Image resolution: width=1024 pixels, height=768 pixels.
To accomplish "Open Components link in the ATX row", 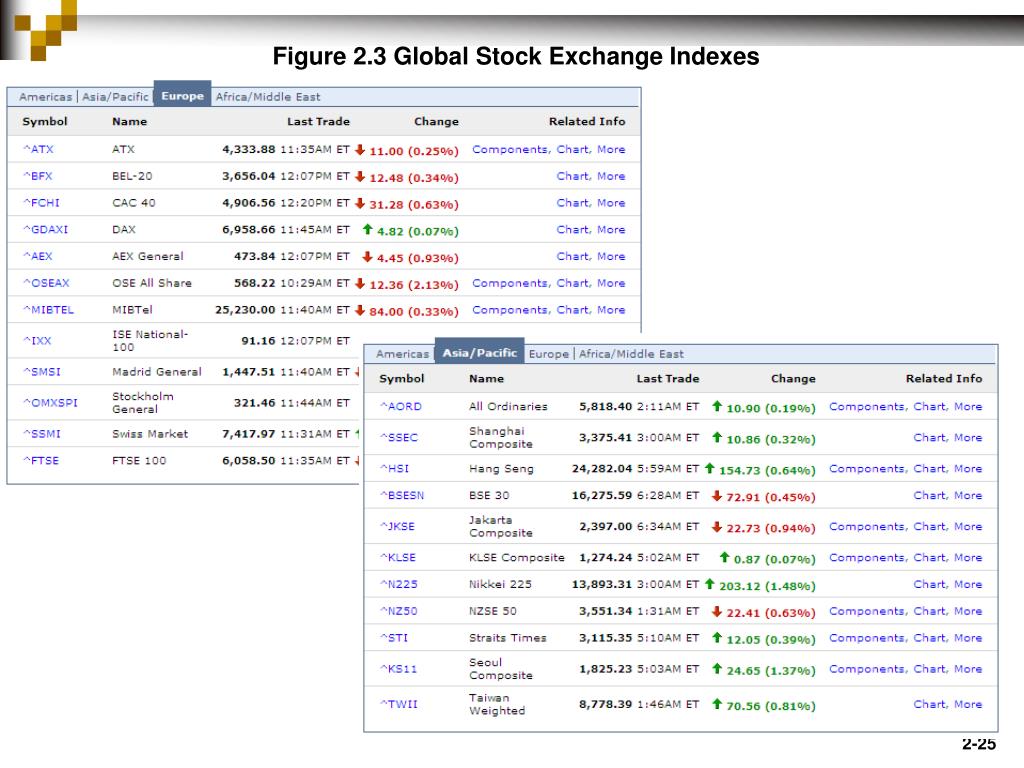I will (511, 149).
